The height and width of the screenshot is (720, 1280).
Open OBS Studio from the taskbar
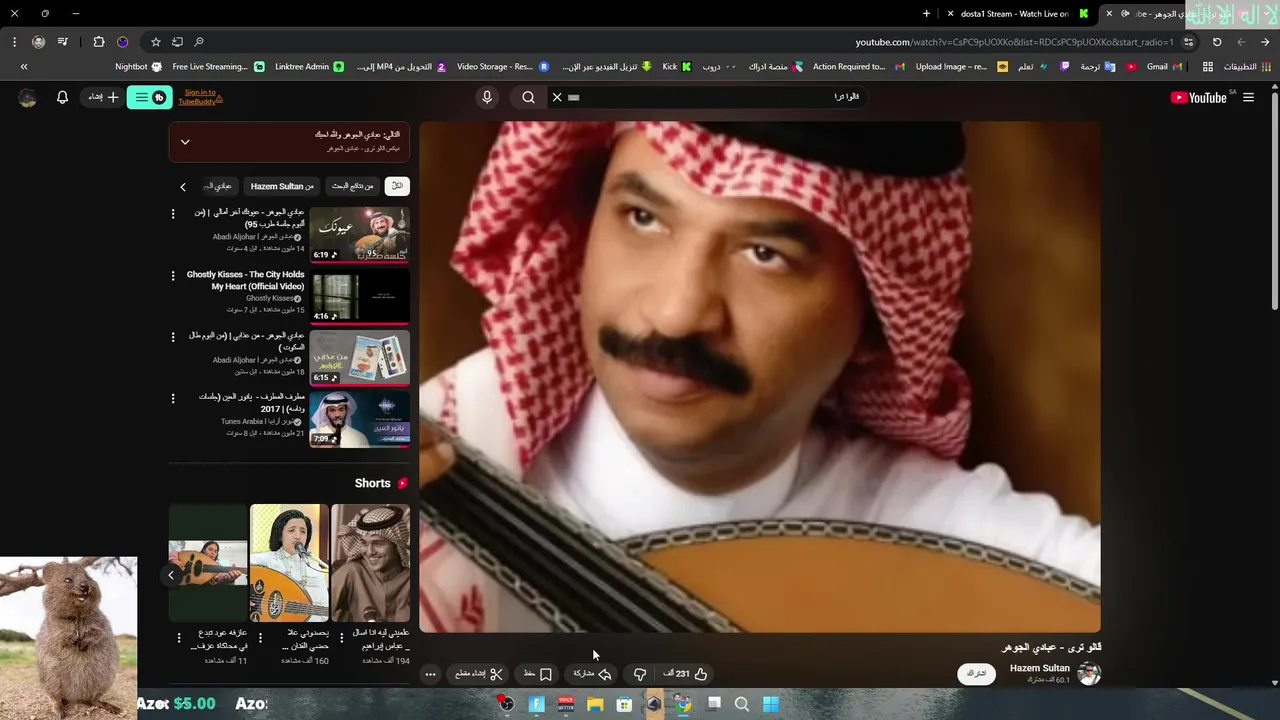[x=507, y=704]
